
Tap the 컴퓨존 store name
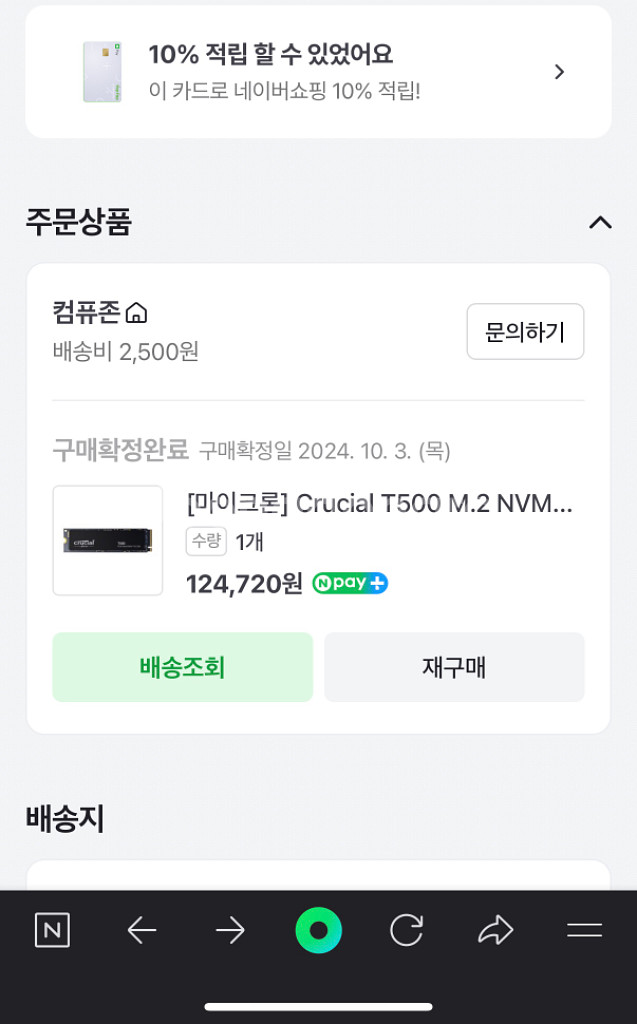[86, 313]
